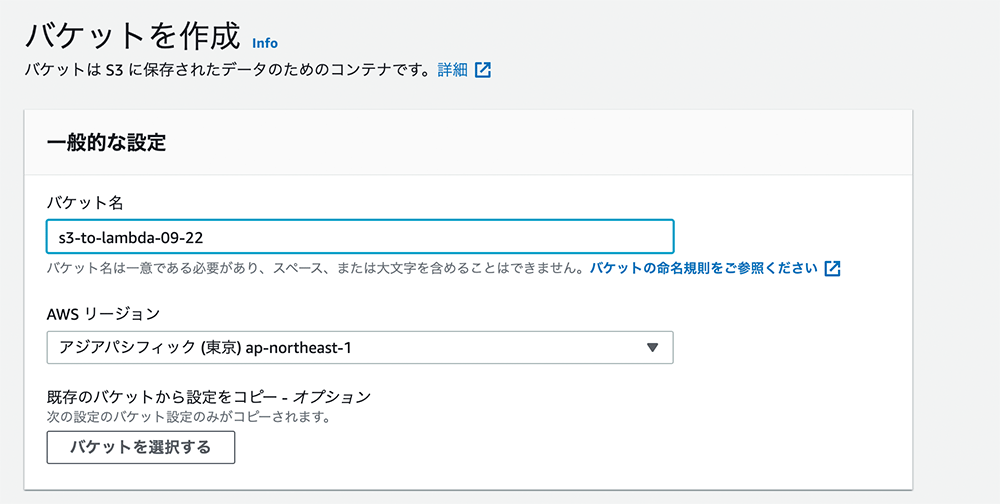Click the 既存のバケットから設定をコピー heading
This screenshot has width=1000, height=504.
pos(165,397)
